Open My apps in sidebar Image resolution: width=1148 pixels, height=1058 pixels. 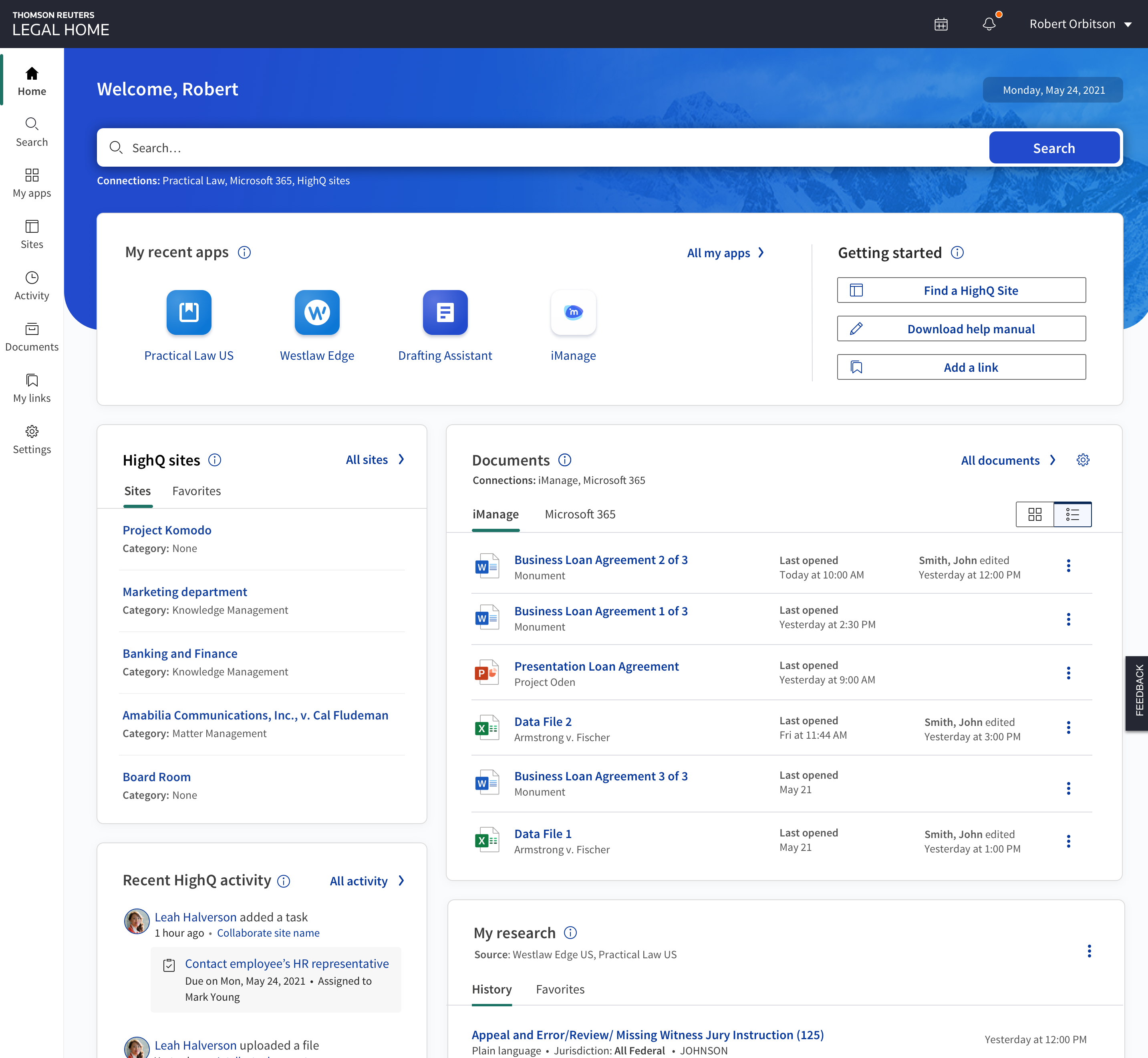click(x=32, y=183)
